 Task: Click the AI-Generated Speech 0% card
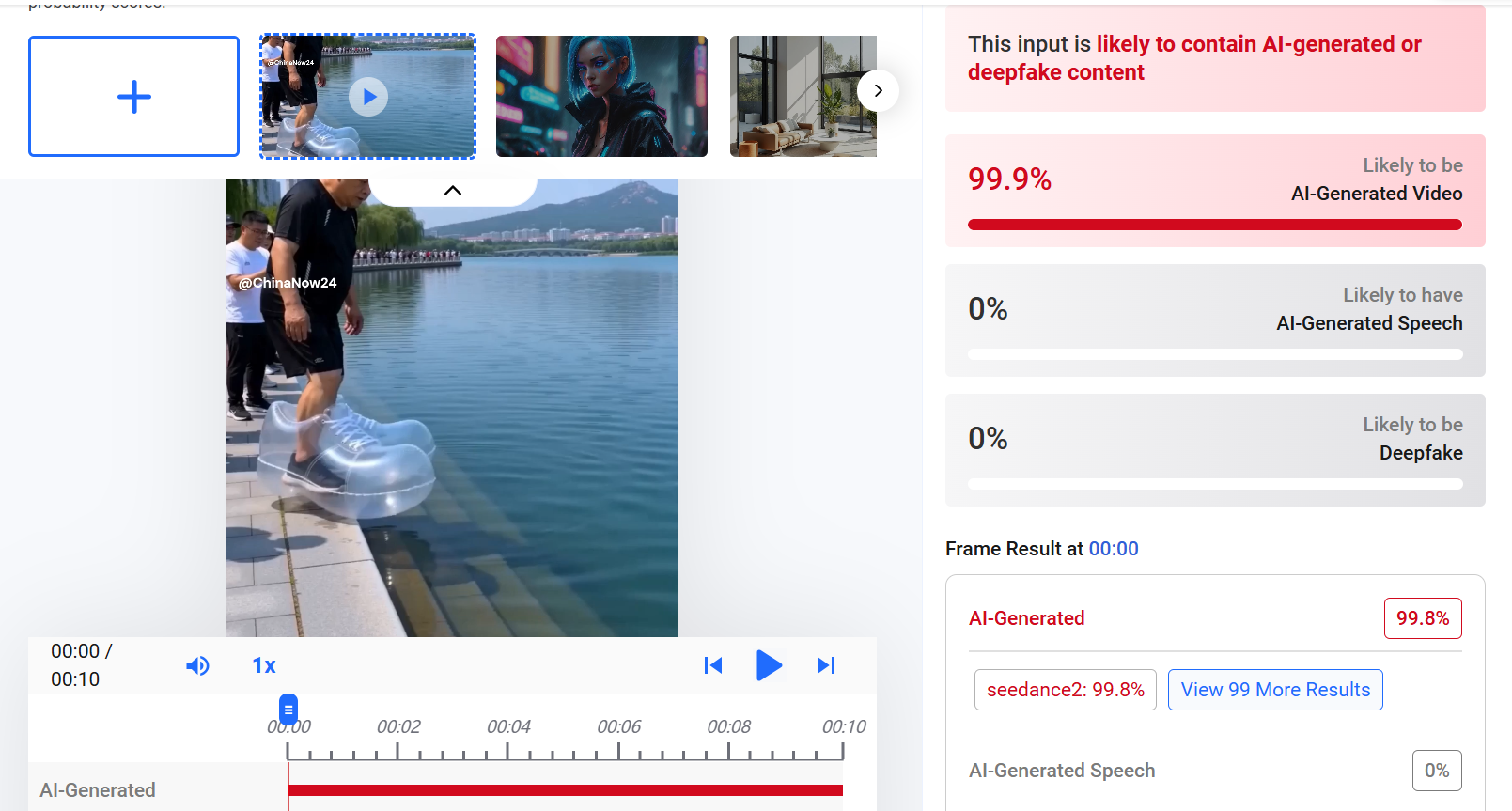tap(1215, 320)
